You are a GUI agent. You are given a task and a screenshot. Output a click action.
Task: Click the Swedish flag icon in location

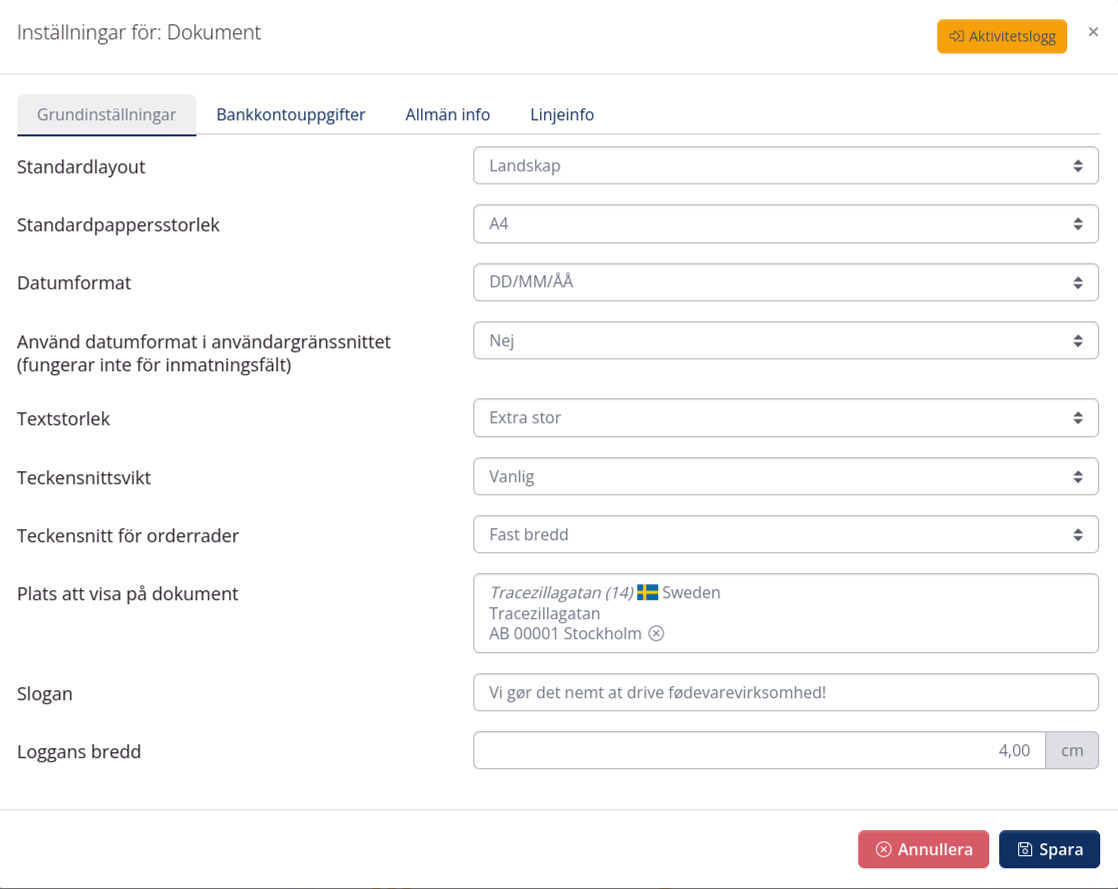(648, 592)
